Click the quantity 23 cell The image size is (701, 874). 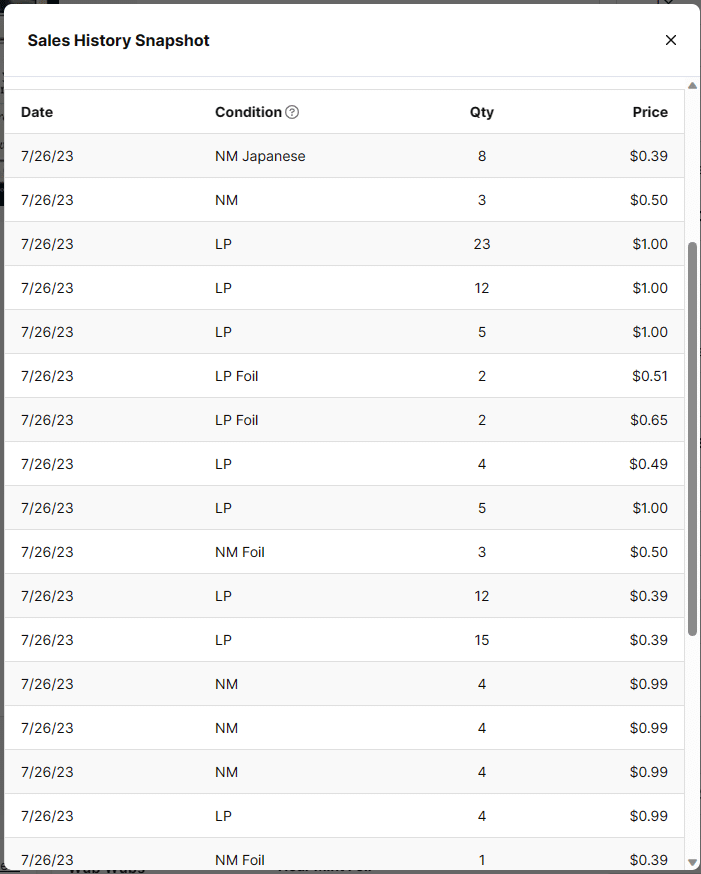coord(482,244)
